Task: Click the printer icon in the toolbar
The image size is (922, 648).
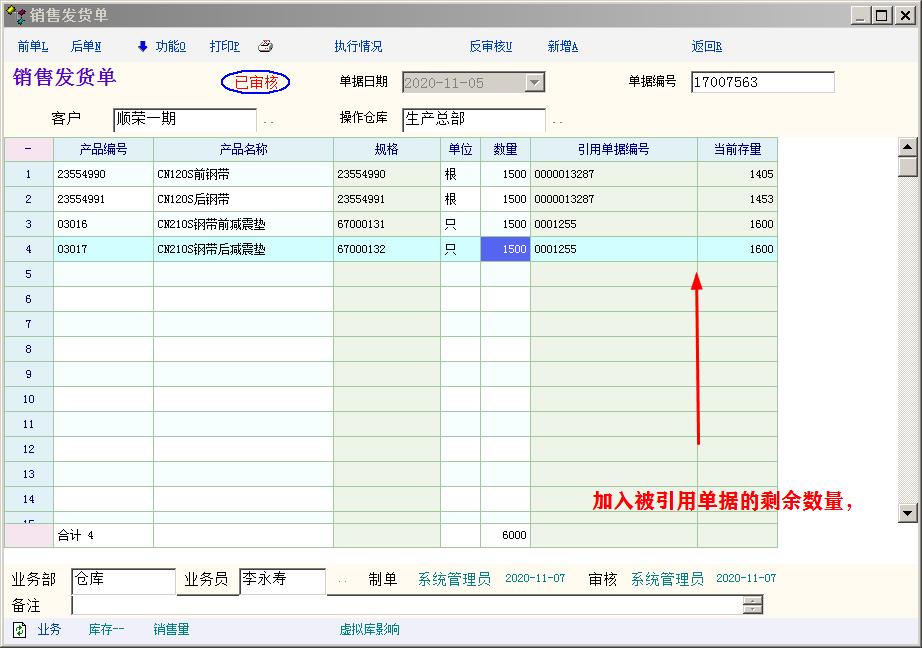Action: [x=265, y=46]
